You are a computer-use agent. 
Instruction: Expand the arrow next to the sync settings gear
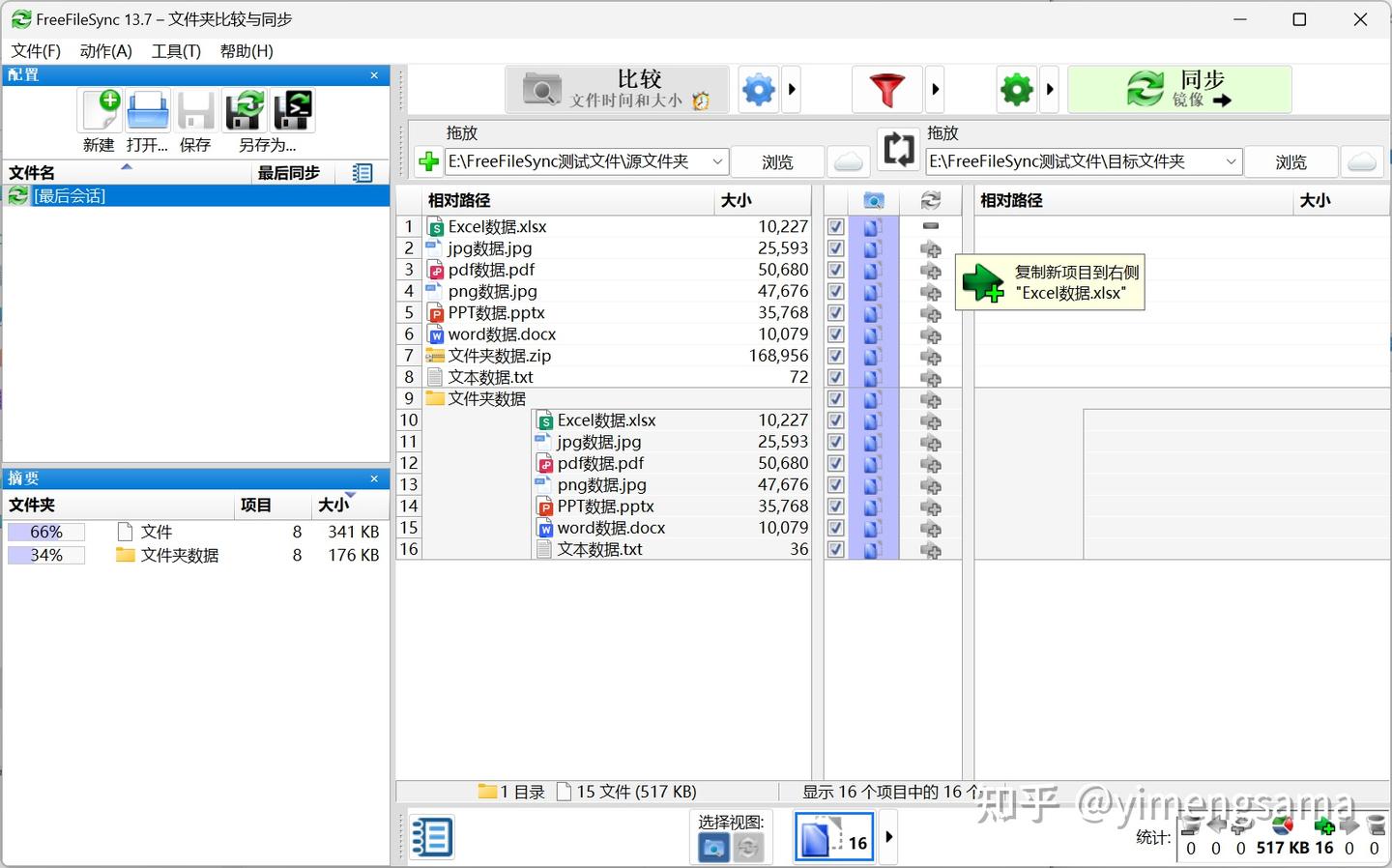pyautogui.click(x=1051, y=89)
